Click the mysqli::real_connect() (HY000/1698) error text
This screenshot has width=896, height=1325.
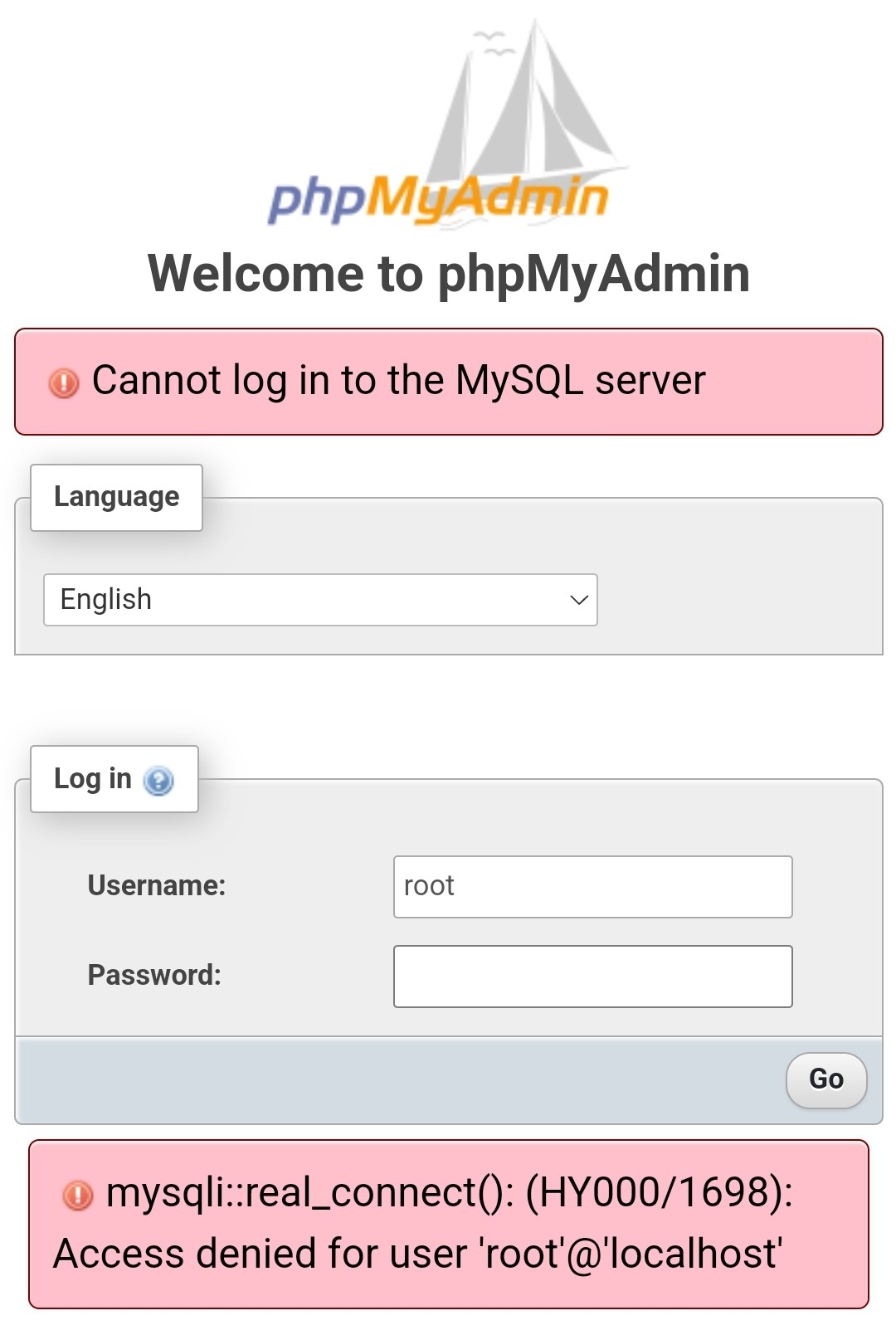(450, 1193)
